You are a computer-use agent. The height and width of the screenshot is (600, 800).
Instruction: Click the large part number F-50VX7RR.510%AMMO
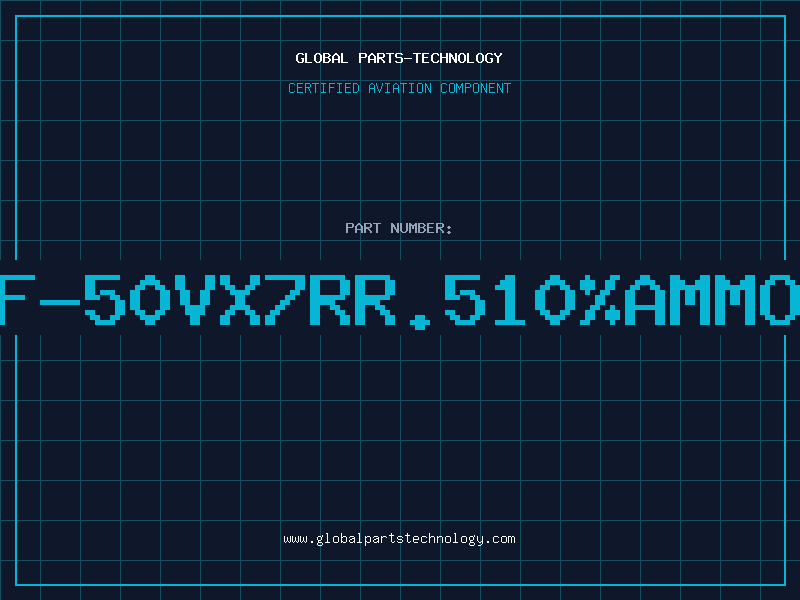pyautogui.click(x=400, y=300)
